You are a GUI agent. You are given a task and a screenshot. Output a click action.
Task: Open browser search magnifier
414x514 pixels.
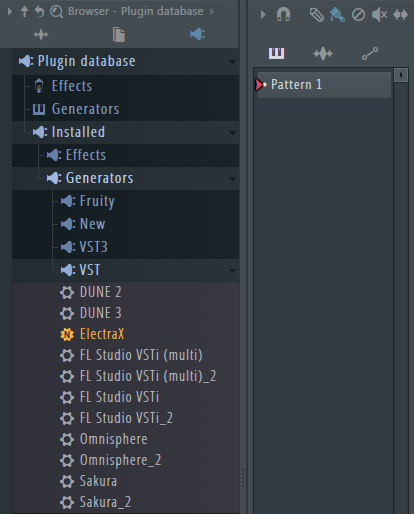tap(56, 12)
